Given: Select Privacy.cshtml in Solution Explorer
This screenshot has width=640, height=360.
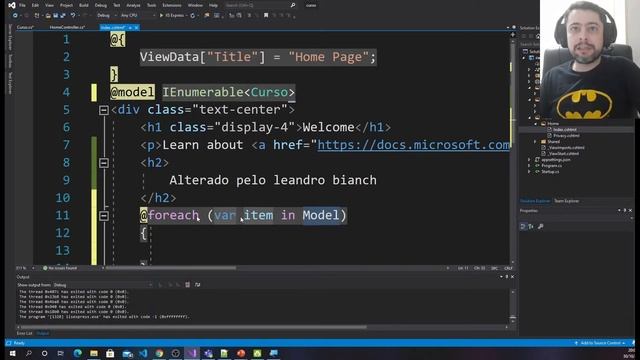Looking at the screenshot, I should (x=566, y=136).
